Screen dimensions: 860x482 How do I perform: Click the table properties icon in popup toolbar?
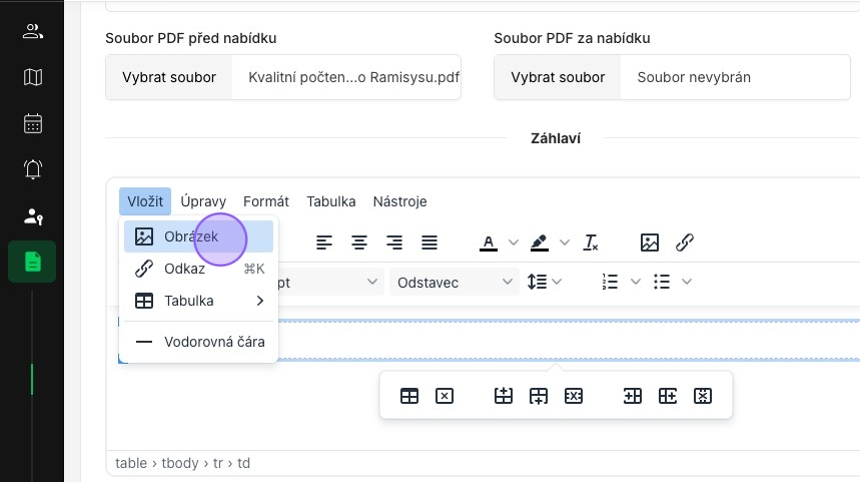409,396
